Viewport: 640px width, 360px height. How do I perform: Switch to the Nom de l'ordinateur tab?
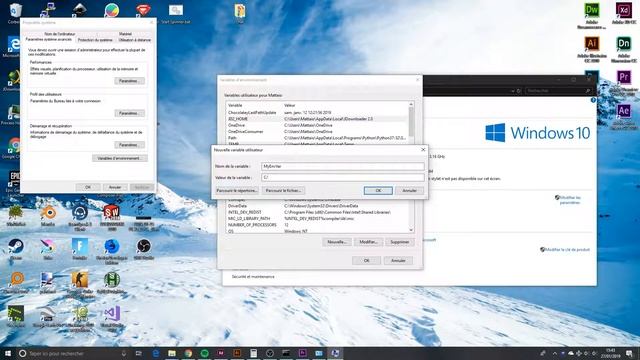click(x=60, y=34)
